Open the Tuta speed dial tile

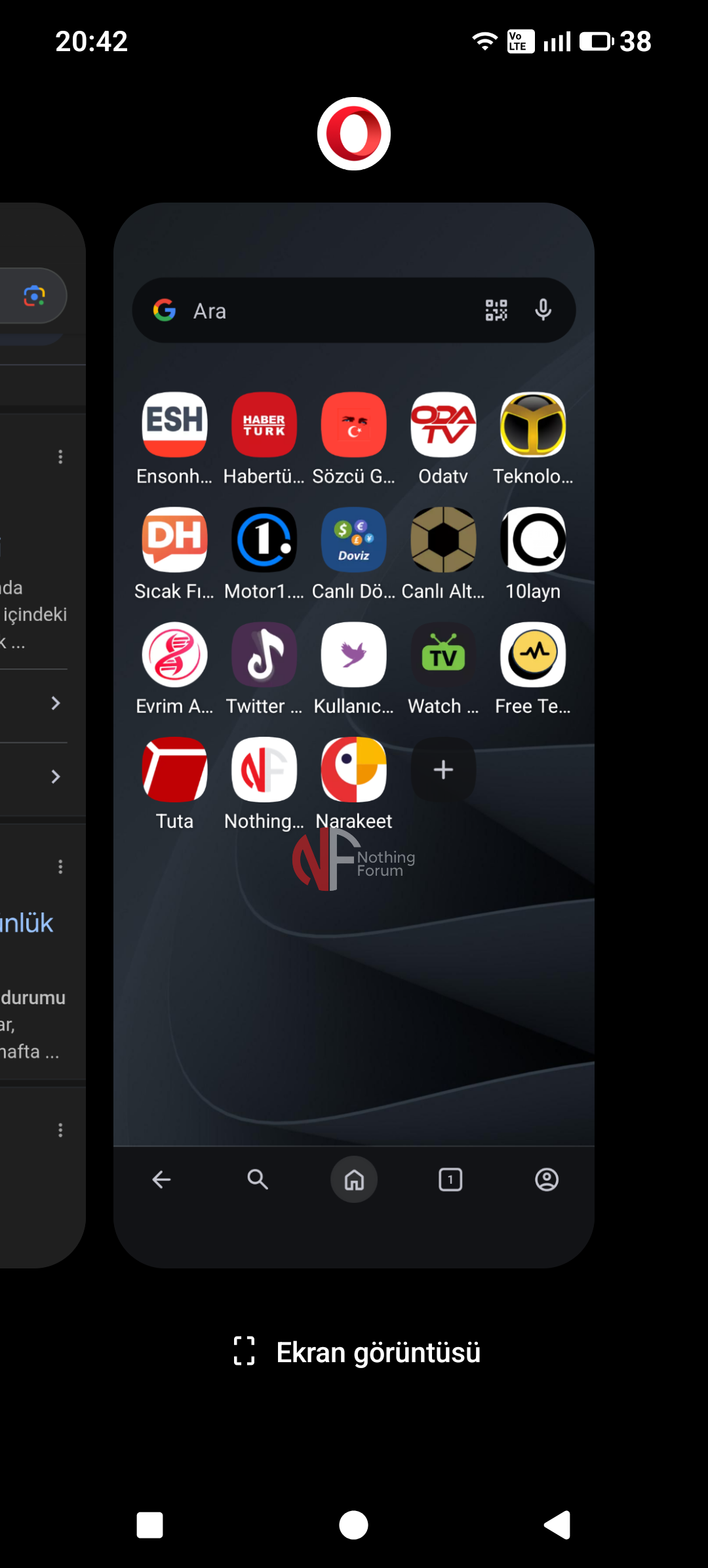pos(174,770)
